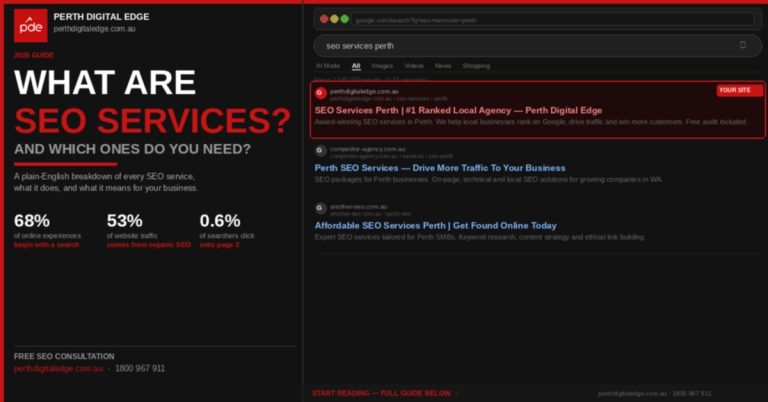The height and width of the screenshot is (402, 768).
Task: Open 'SEO Services Perth | #1 Ranked' result
Action: pos(458,110)
